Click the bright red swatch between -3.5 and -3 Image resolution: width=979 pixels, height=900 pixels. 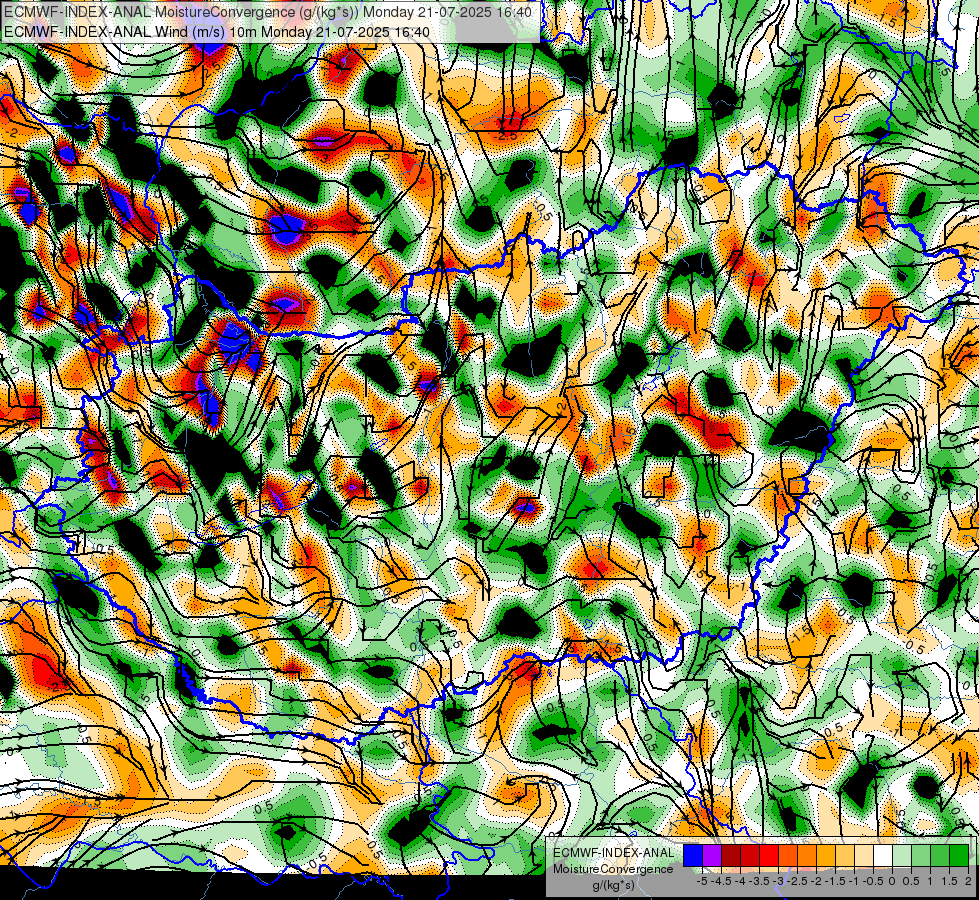click(x=769, y=856)
